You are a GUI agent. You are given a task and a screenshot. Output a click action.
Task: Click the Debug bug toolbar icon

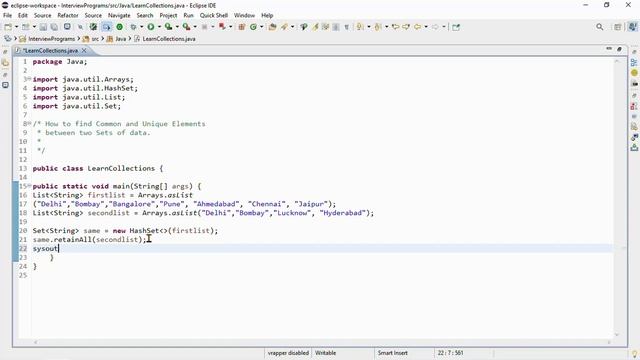click(133, 27)
